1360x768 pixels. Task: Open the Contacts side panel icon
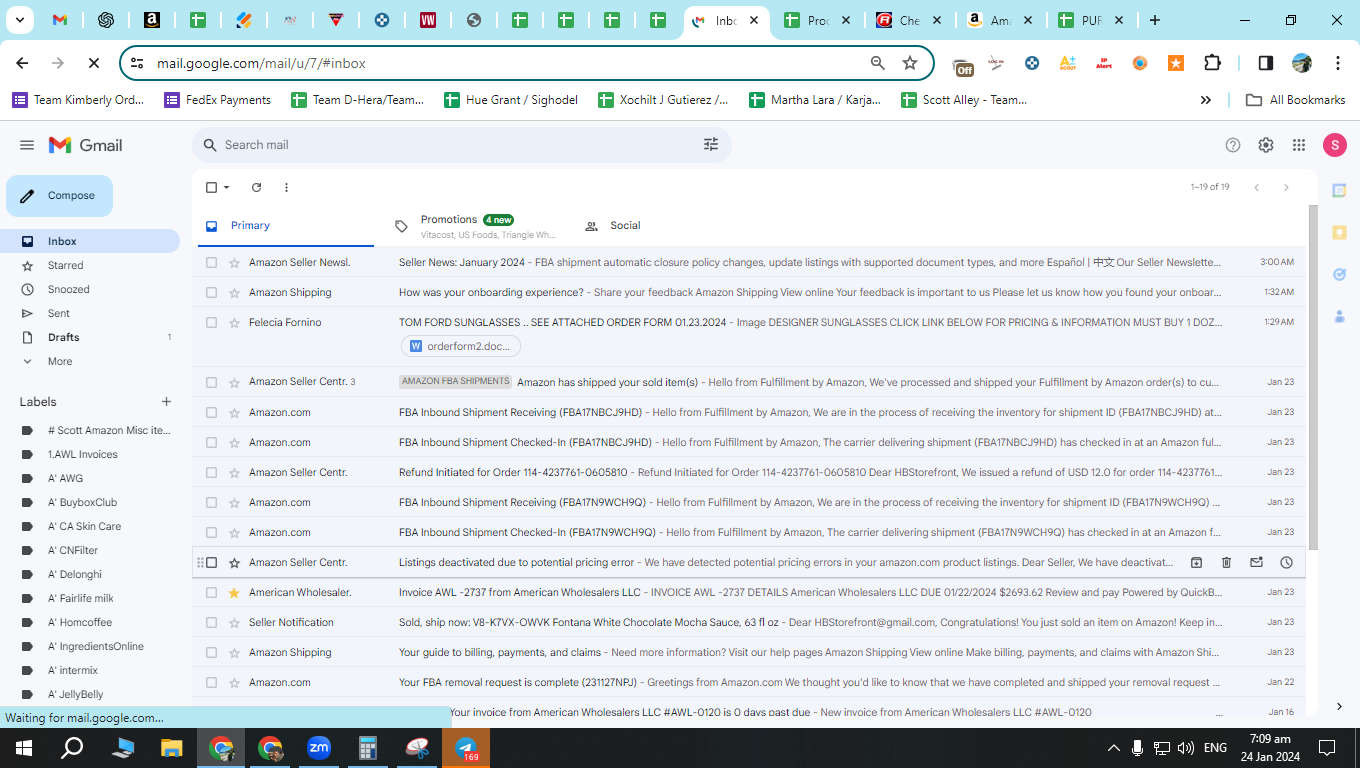click(x=1339, y=316)
